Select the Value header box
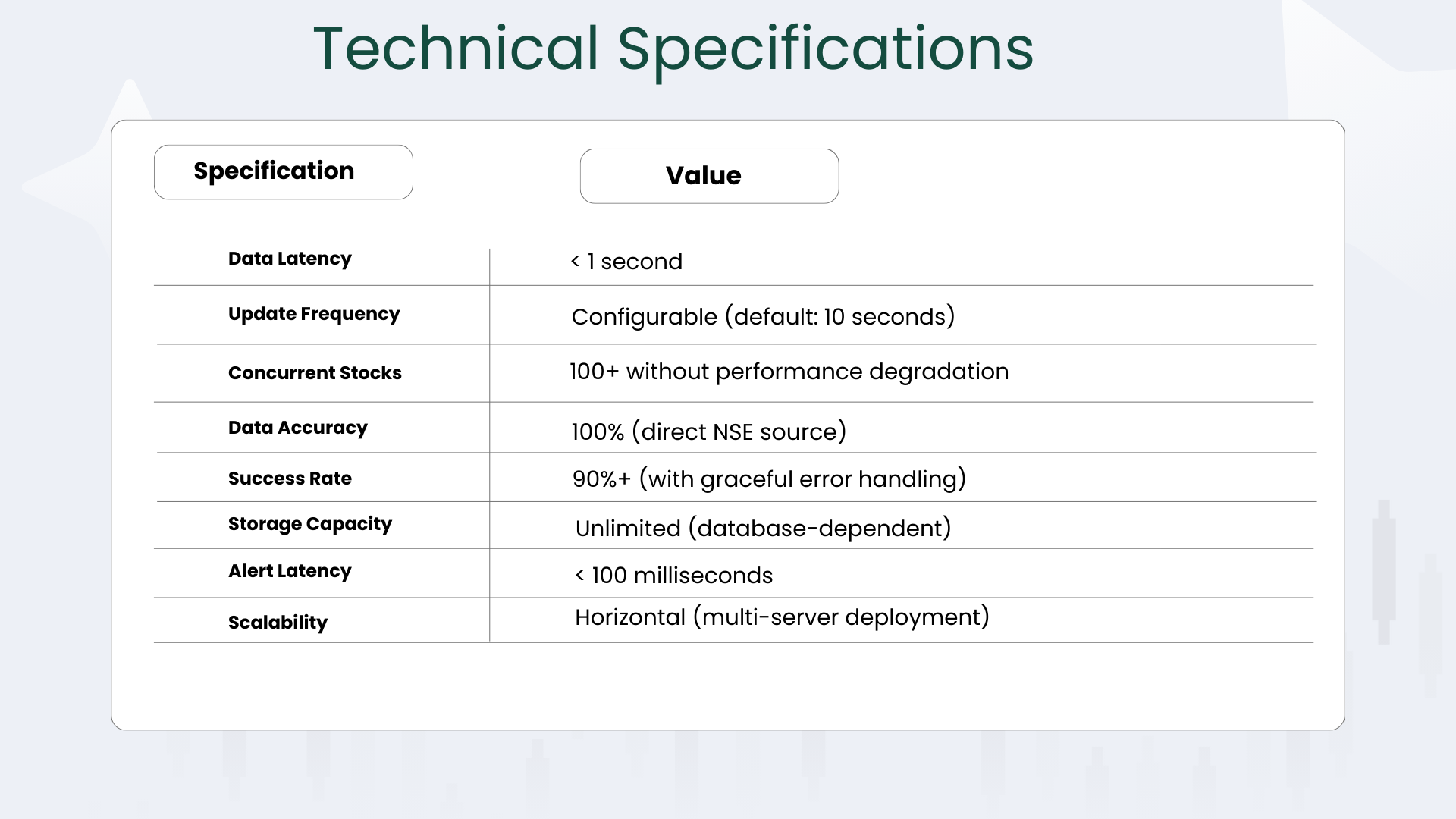This screenshot has height=819, width=1456. pyautogui.click(x=709, y=176)
